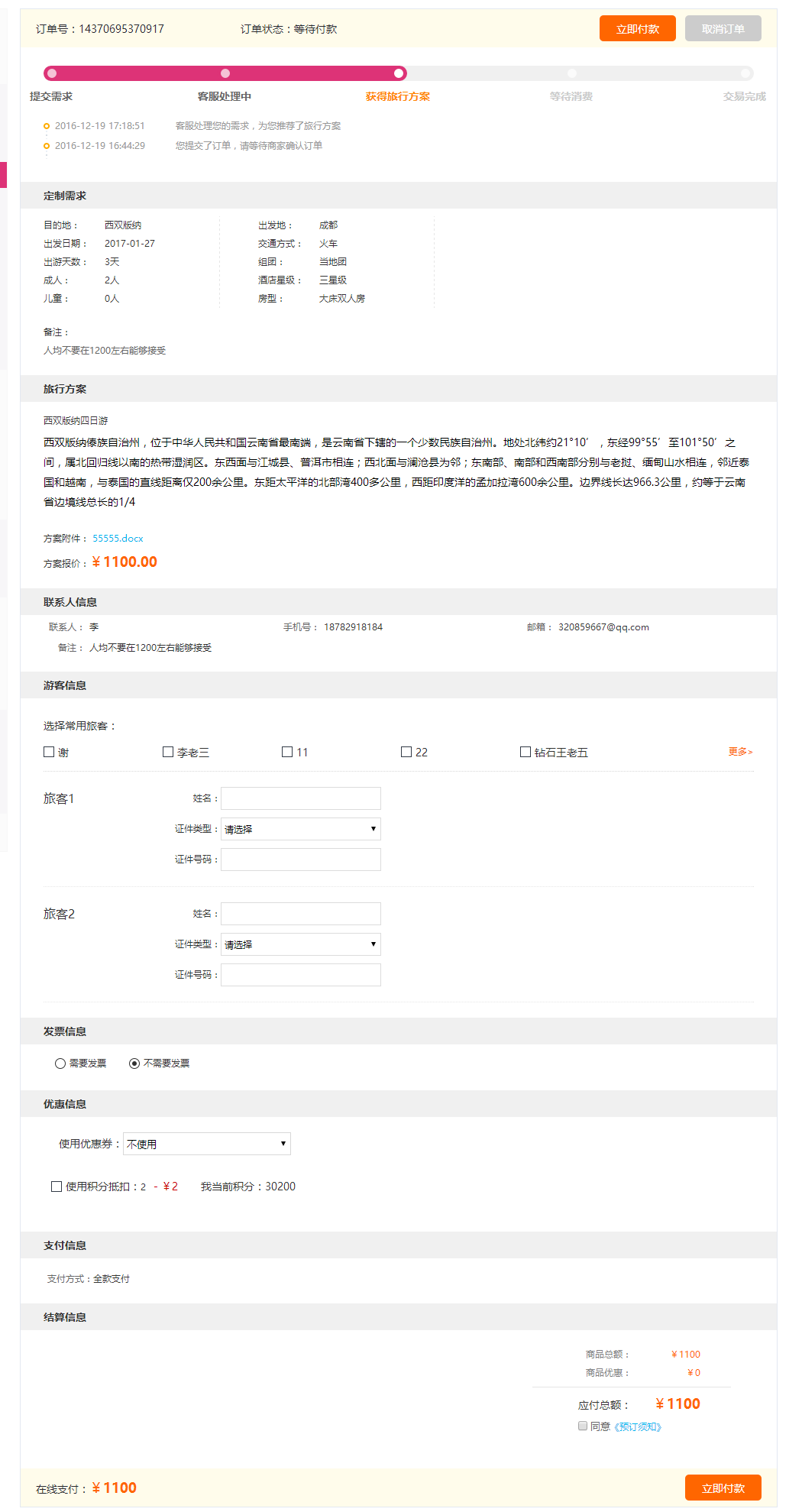This screenshot has width=802, height=1512.
Task: Click the 取消订单 cancel order button
Action: pyautogui.click(x=723, y=29)
